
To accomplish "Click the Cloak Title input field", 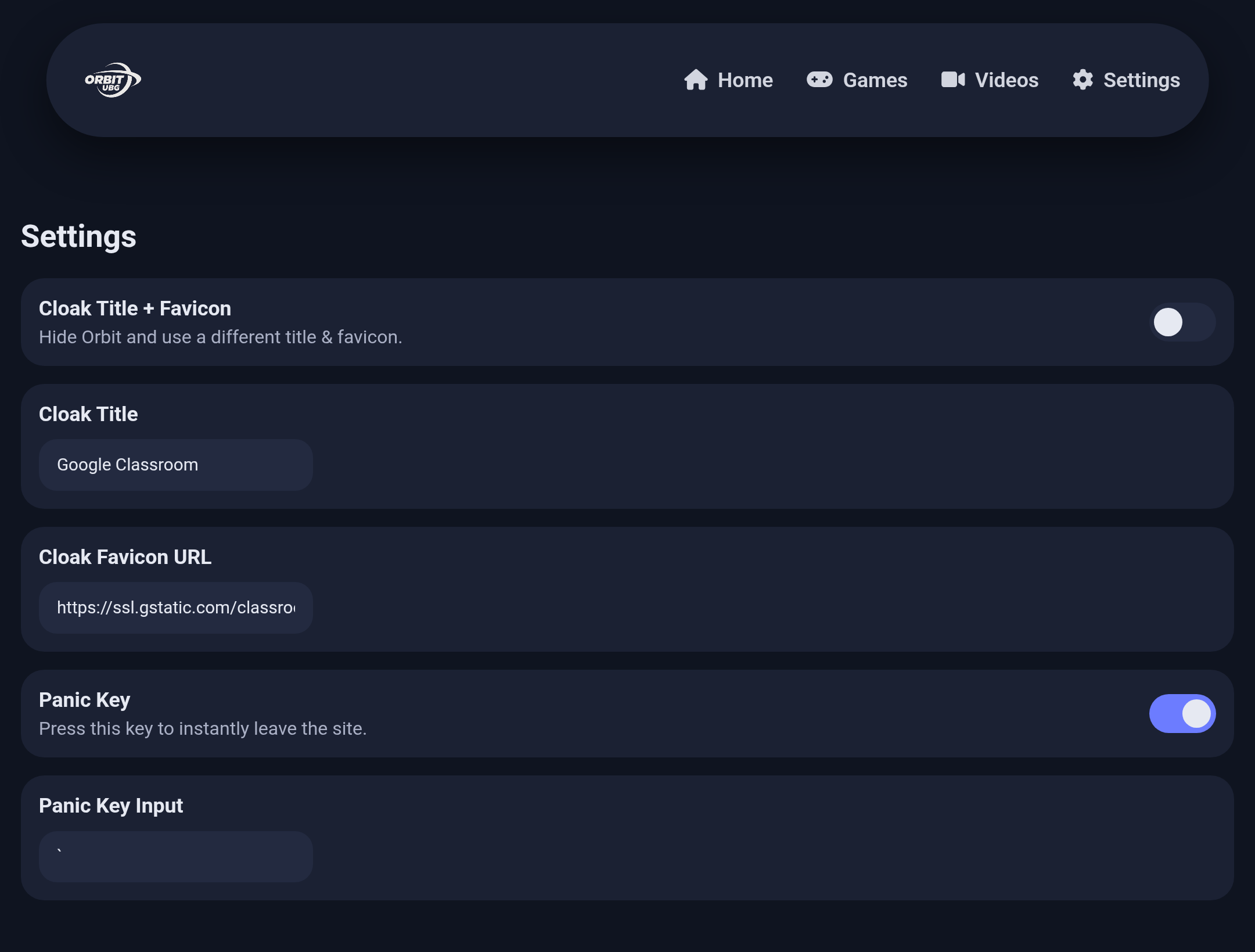I will 175,465.
